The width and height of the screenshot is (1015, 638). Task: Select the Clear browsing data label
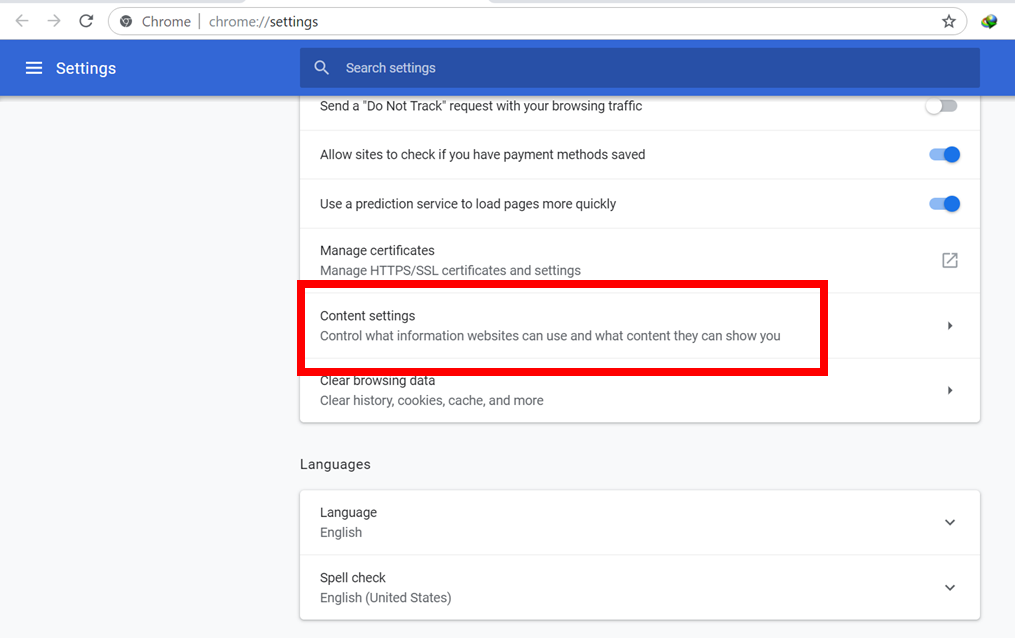click(x=377, y=381)
